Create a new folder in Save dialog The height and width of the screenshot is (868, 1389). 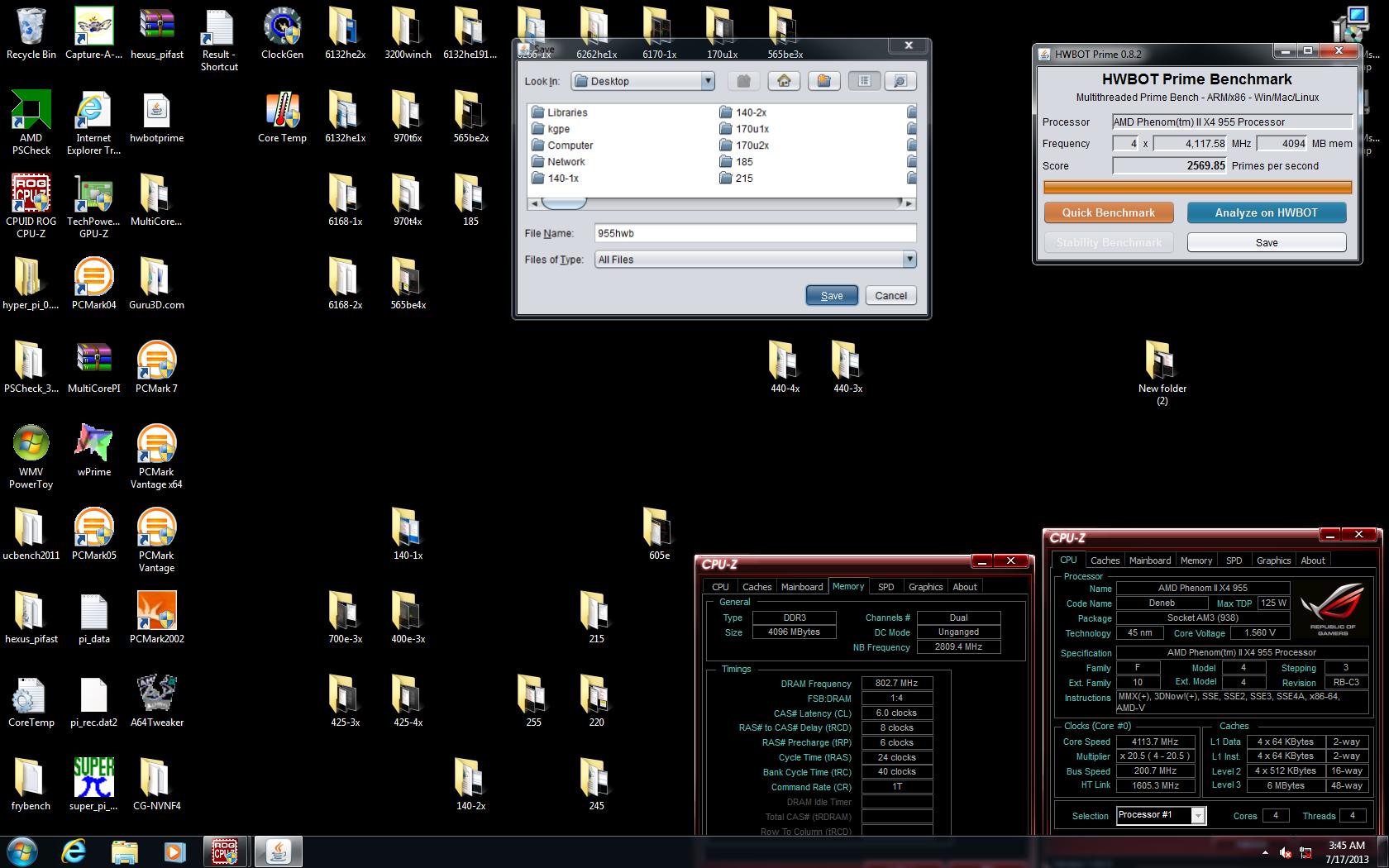pyautogui.click(x=823, y=81)
